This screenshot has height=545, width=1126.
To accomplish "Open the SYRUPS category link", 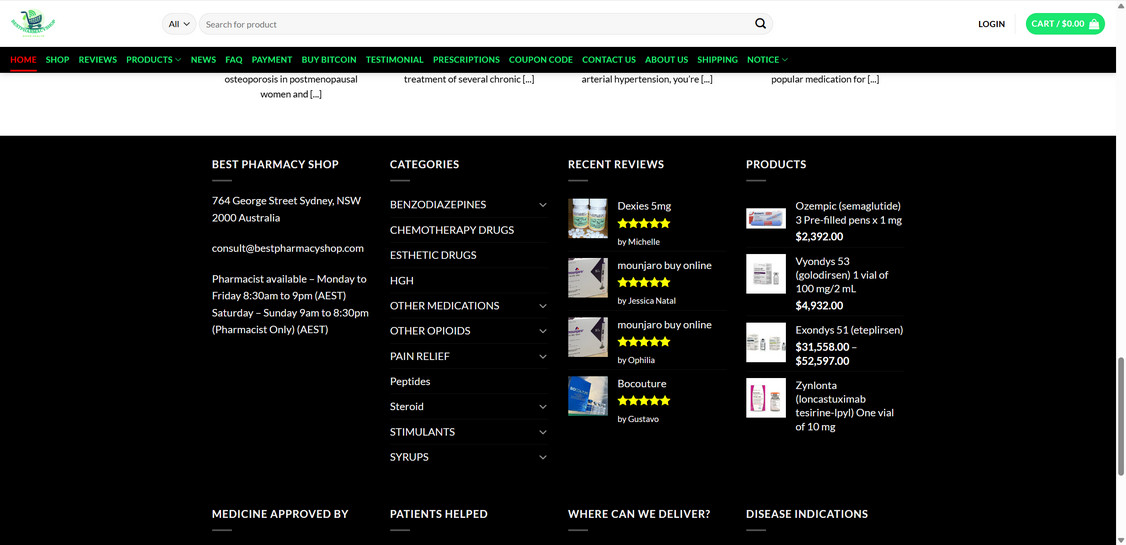I will point(409,457).
